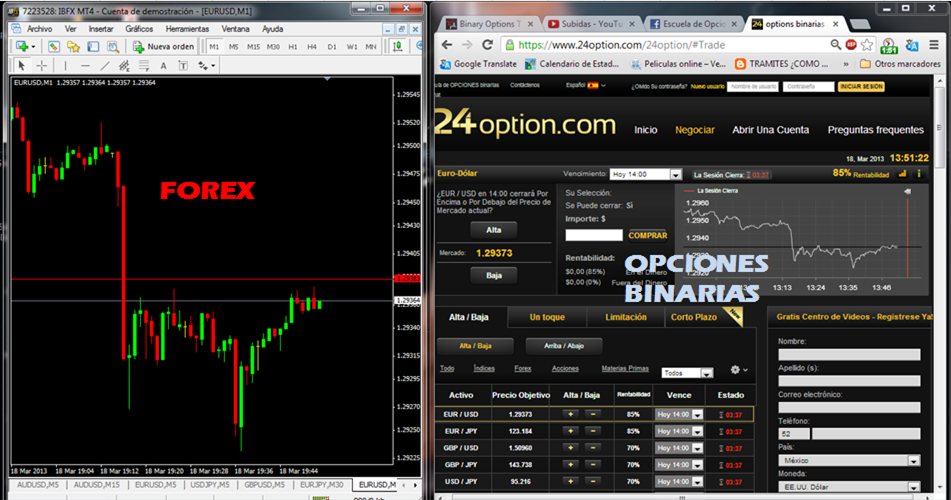
Task: Open EUR / USD row Vence dropdown
Action: pos(679,414)
